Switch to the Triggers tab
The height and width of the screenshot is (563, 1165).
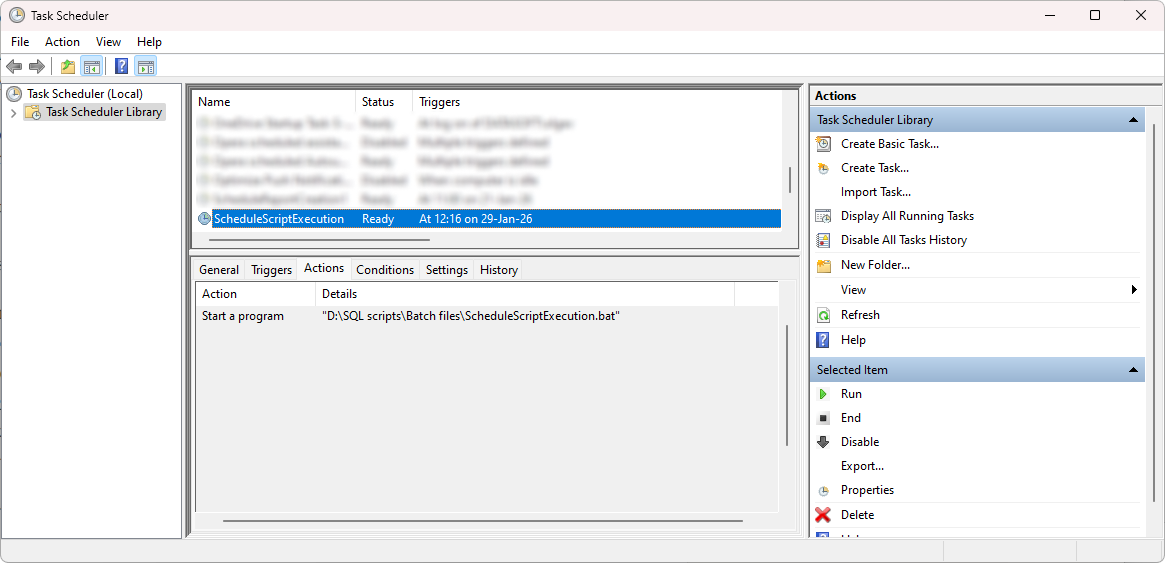click(x=271, y=270)
